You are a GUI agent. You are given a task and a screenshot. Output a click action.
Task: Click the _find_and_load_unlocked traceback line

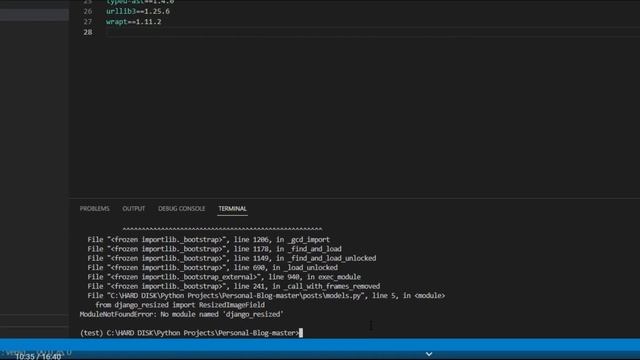coord(232,258)
